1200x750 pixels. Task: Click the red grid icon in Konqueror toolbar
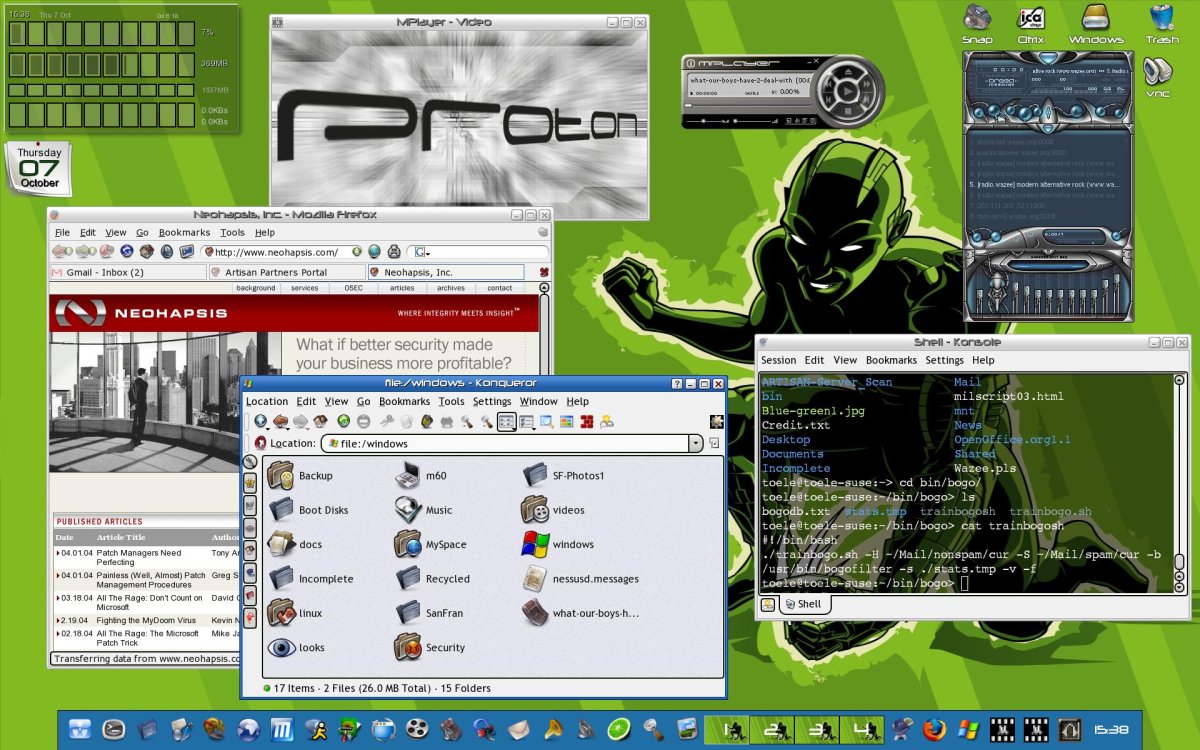586,421
